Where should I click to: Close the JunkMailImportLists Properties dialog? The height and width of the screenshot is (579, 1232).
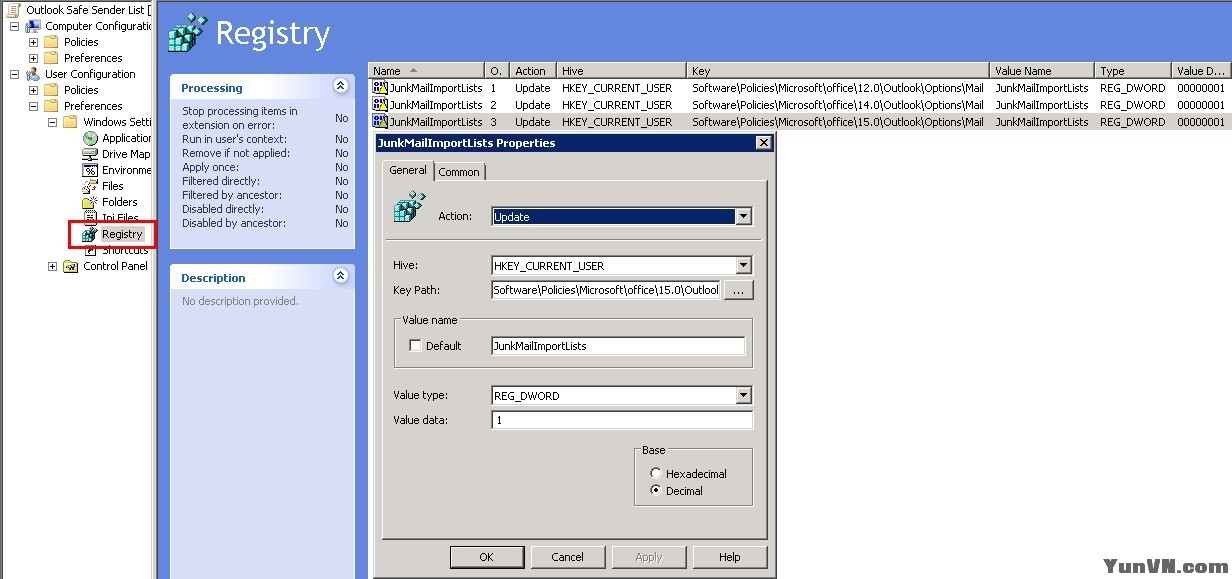tap(763, 143)
